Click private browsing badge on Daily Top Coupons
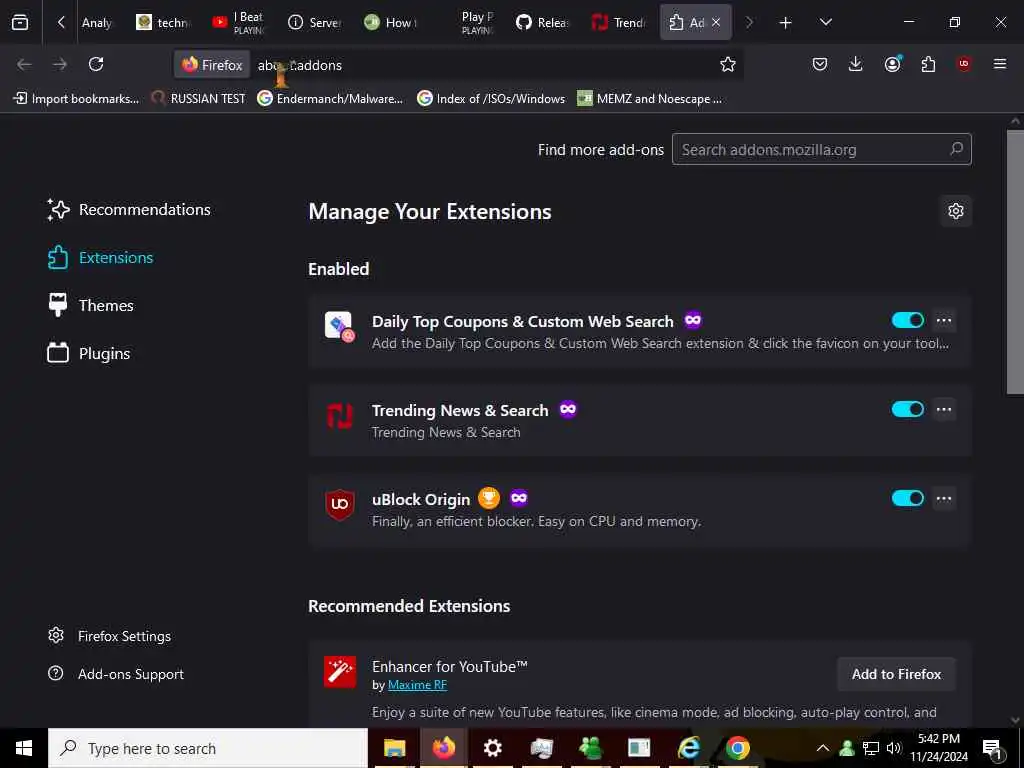 click(x=693, y=320)
